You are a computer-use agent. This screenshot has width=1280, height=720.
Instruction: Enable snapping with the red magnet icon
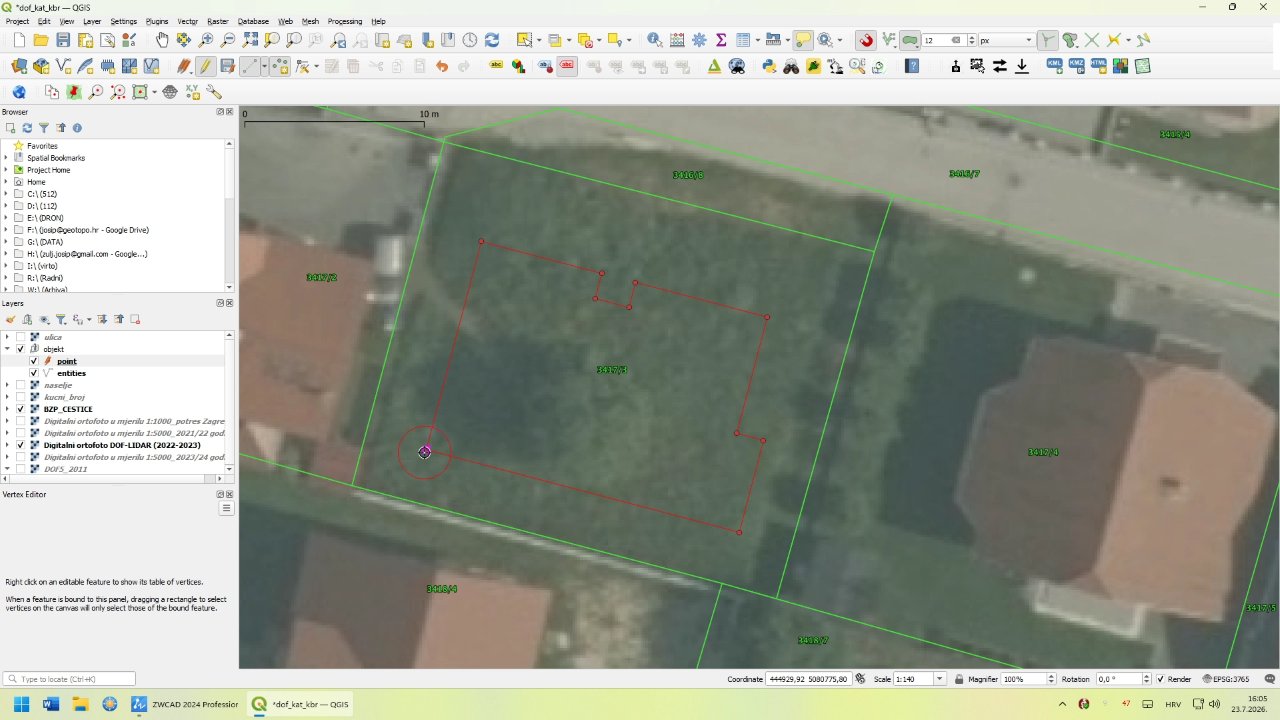click(866, 40)
